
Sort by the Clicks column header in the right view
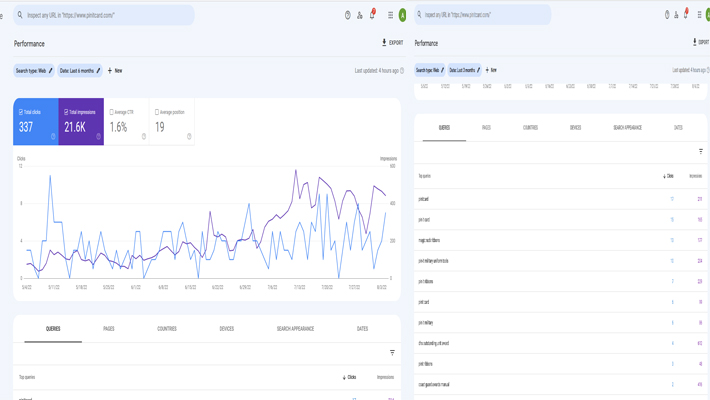[x=670, y=176]
